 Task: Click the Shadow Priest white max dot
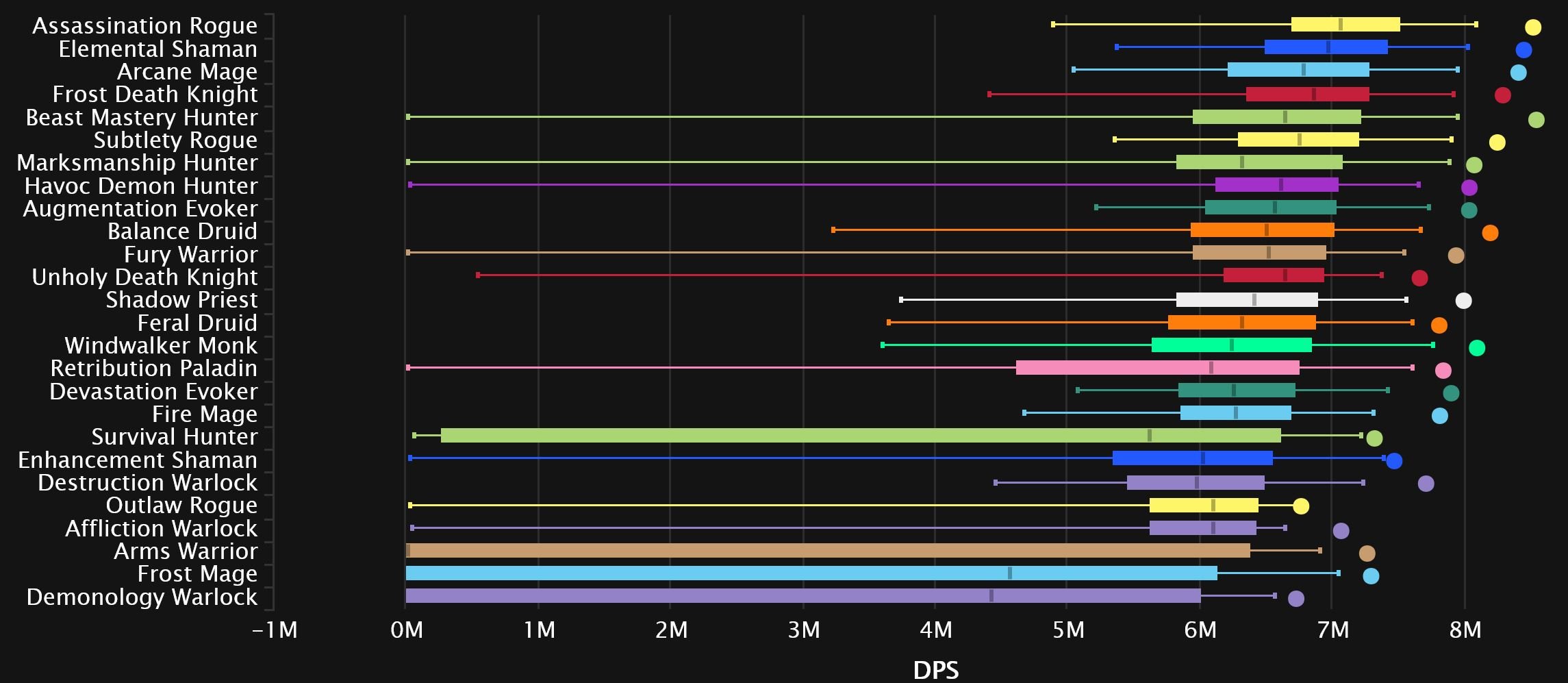(x=1463, y=301)
